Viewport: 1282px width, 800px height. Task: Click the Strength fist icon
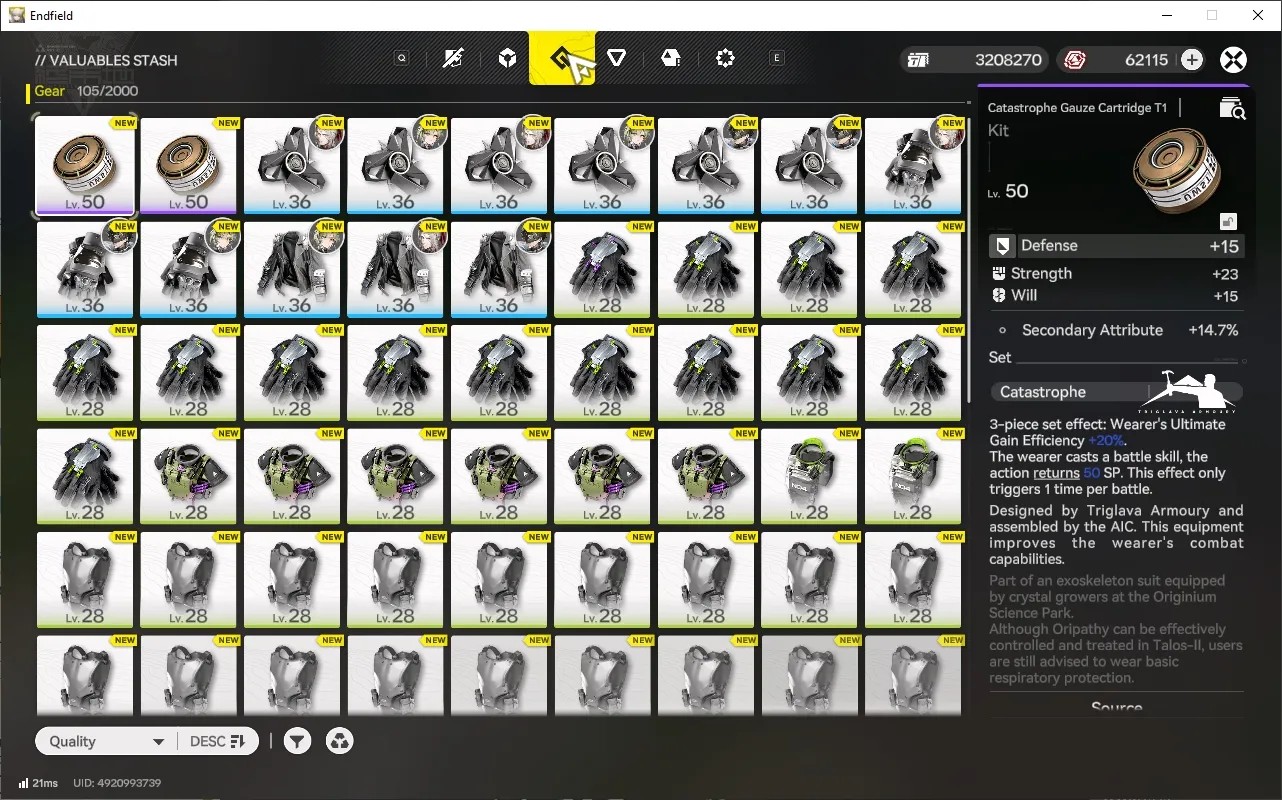click(998, 273)
